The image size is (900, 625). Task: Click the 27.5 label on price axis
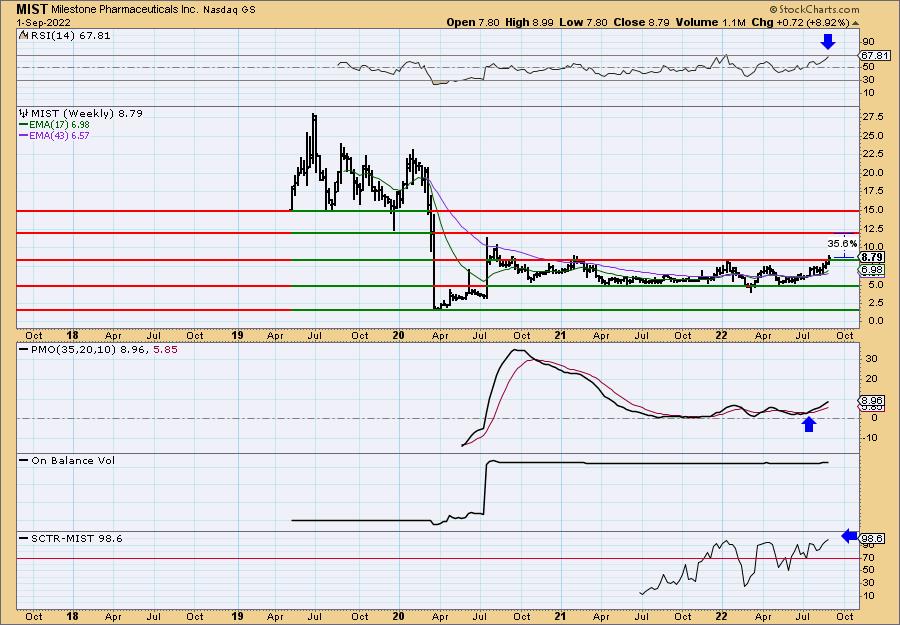pos(873,117)
